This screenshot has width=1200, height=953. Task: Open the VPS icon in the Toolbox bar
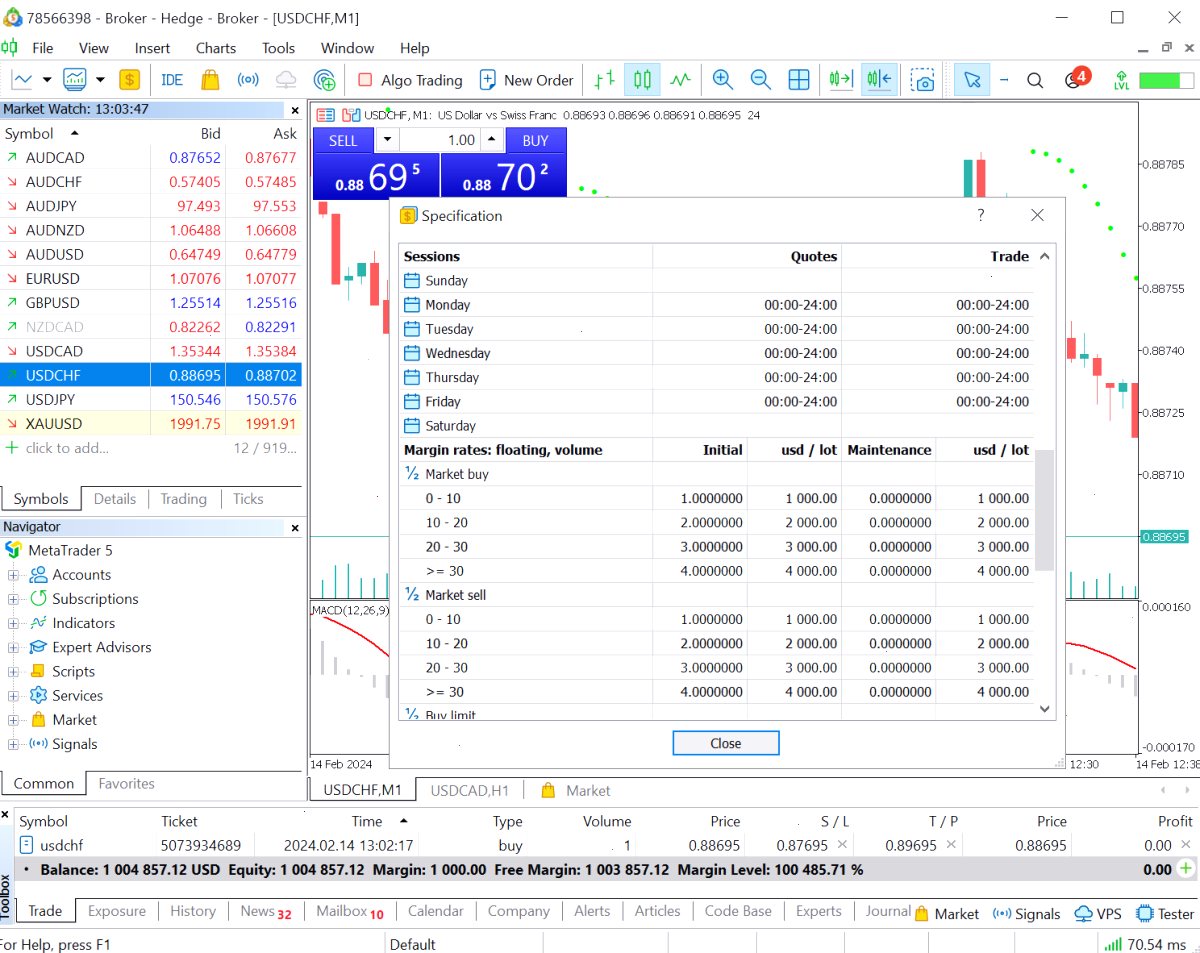(x=1097, y=913)
